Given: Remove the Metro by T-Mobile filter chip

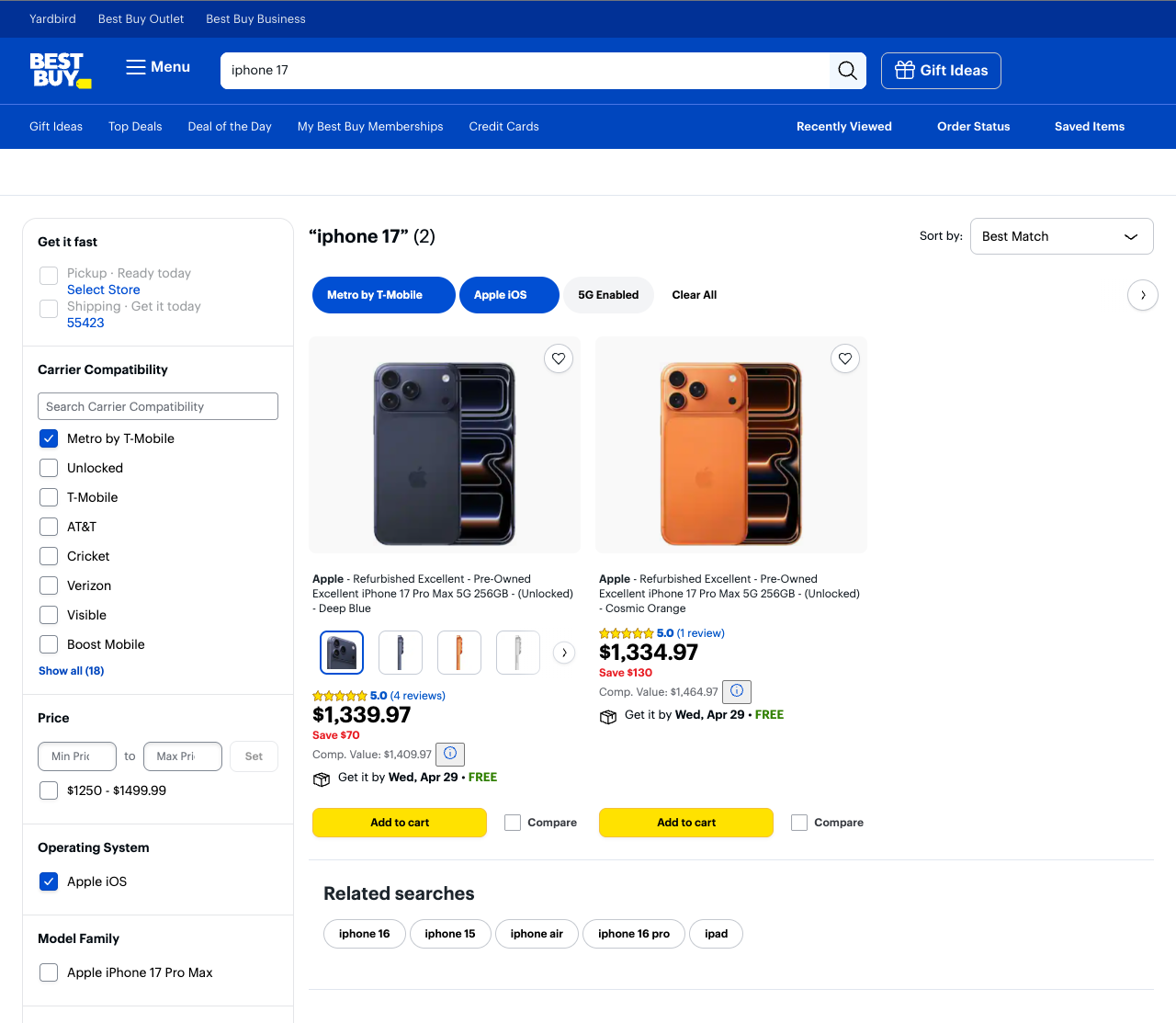Looking at the screenshot, I should [384, 295].
